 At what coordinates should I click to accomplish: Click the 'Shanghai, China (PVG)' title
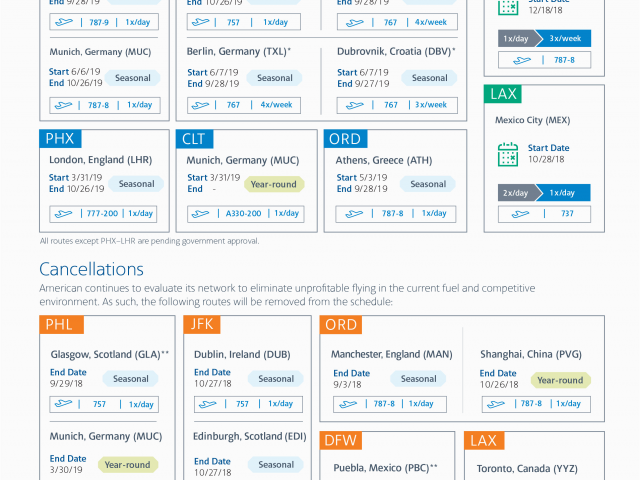pyautogui.click(x=531, y=354)
